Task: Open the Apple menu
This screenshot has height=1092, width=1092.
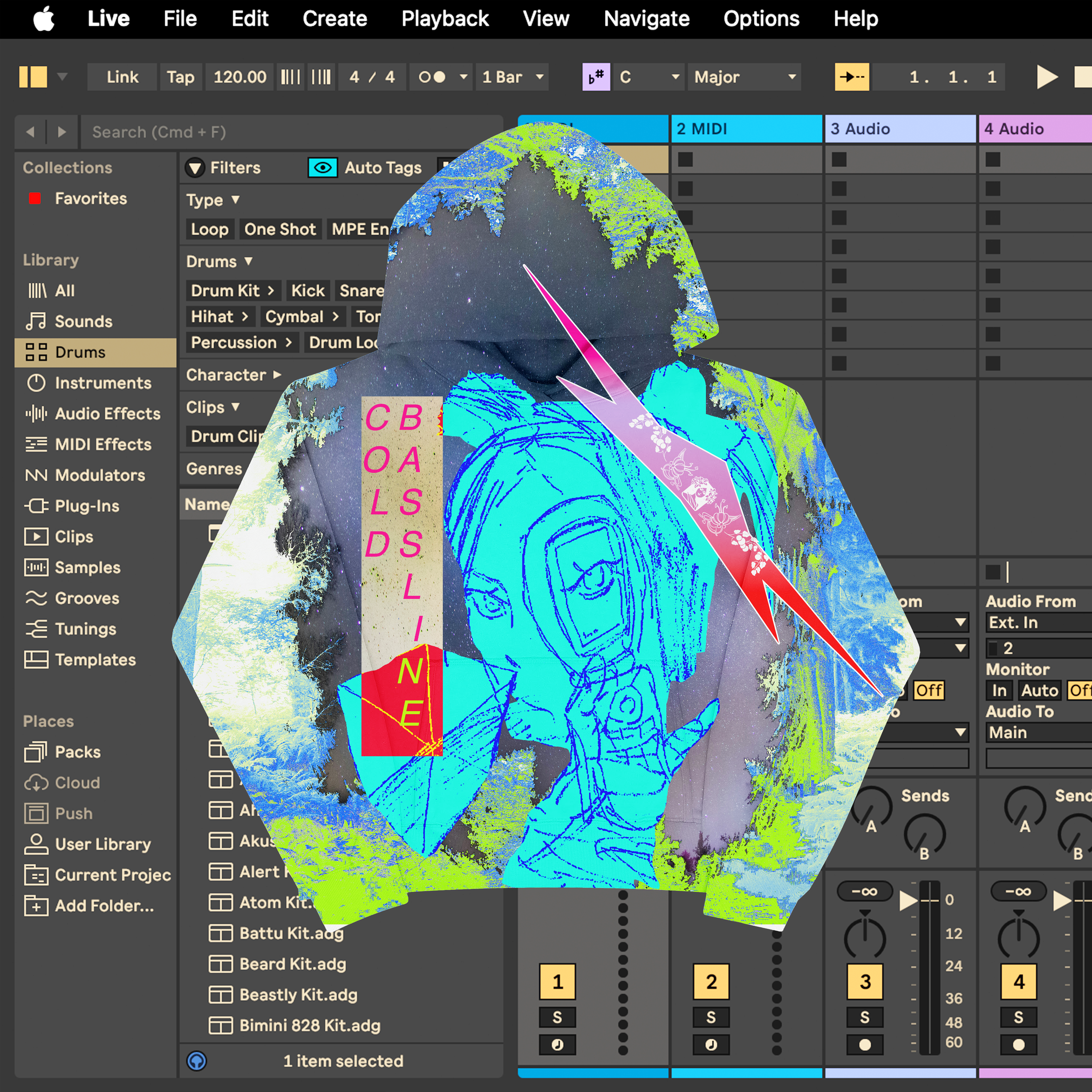Action: [x=44, y=19]
